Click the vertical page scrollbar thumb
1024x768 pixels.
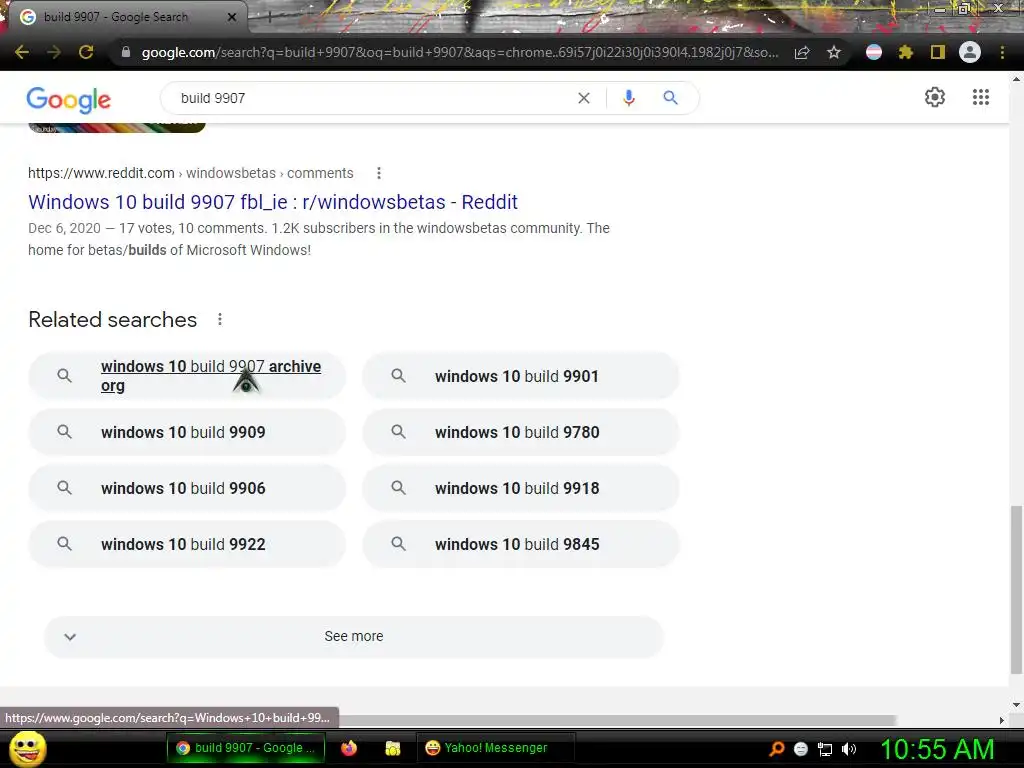coord(1016,589)
